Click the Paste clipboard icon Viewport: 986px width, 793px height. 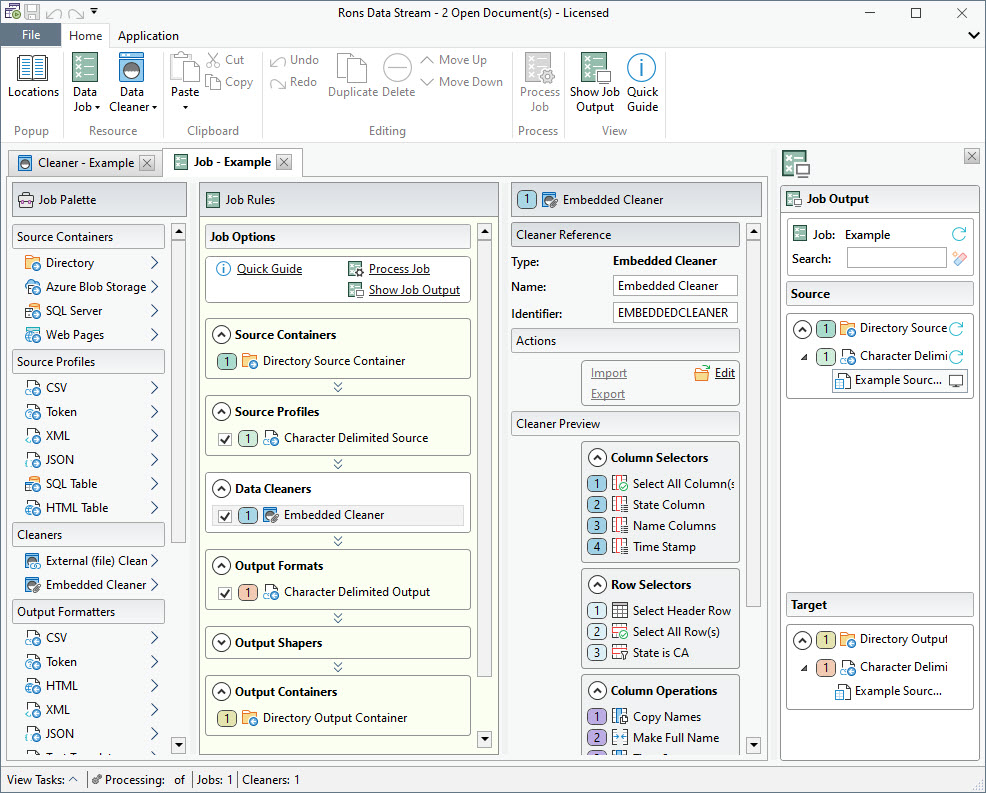[x=185, y=69]
